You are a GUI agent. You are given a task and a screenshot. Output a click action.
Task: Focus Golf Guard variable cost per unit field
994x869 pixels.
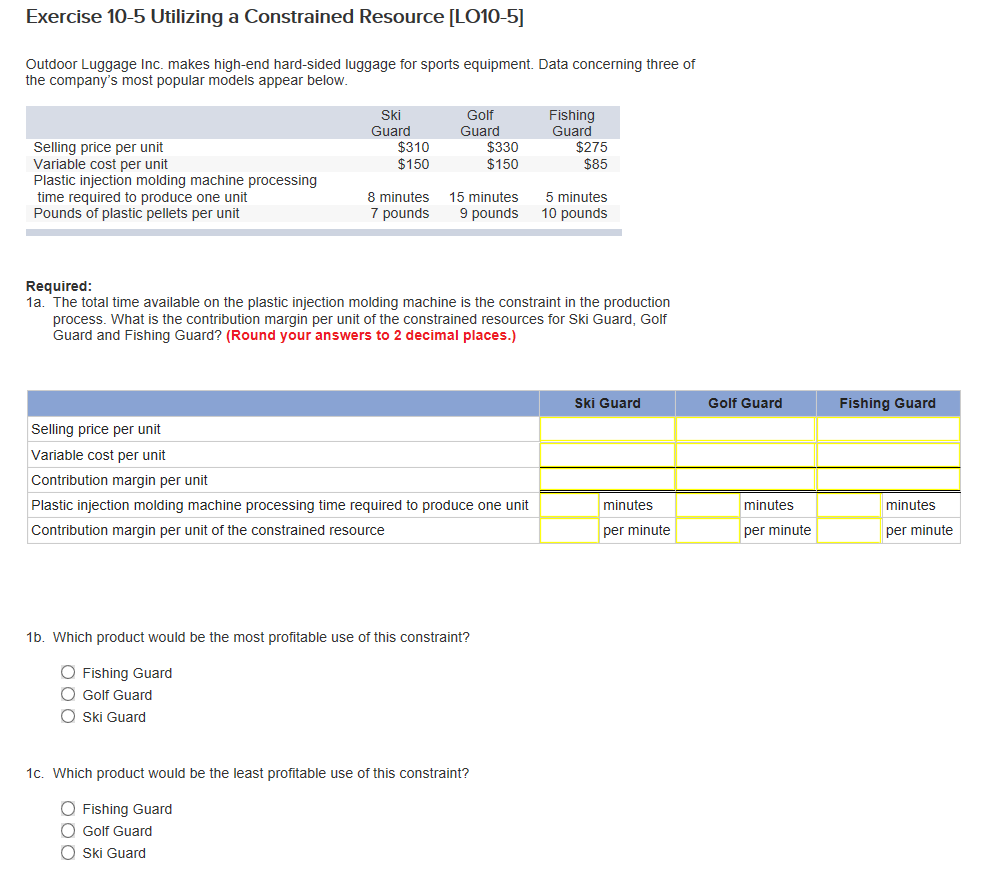pos(745,455)
